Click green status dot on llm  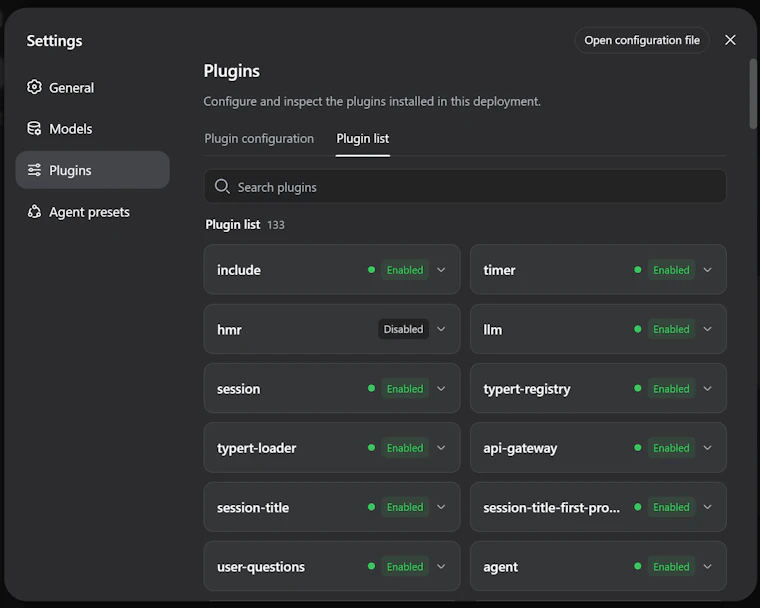tap(638, 329)
